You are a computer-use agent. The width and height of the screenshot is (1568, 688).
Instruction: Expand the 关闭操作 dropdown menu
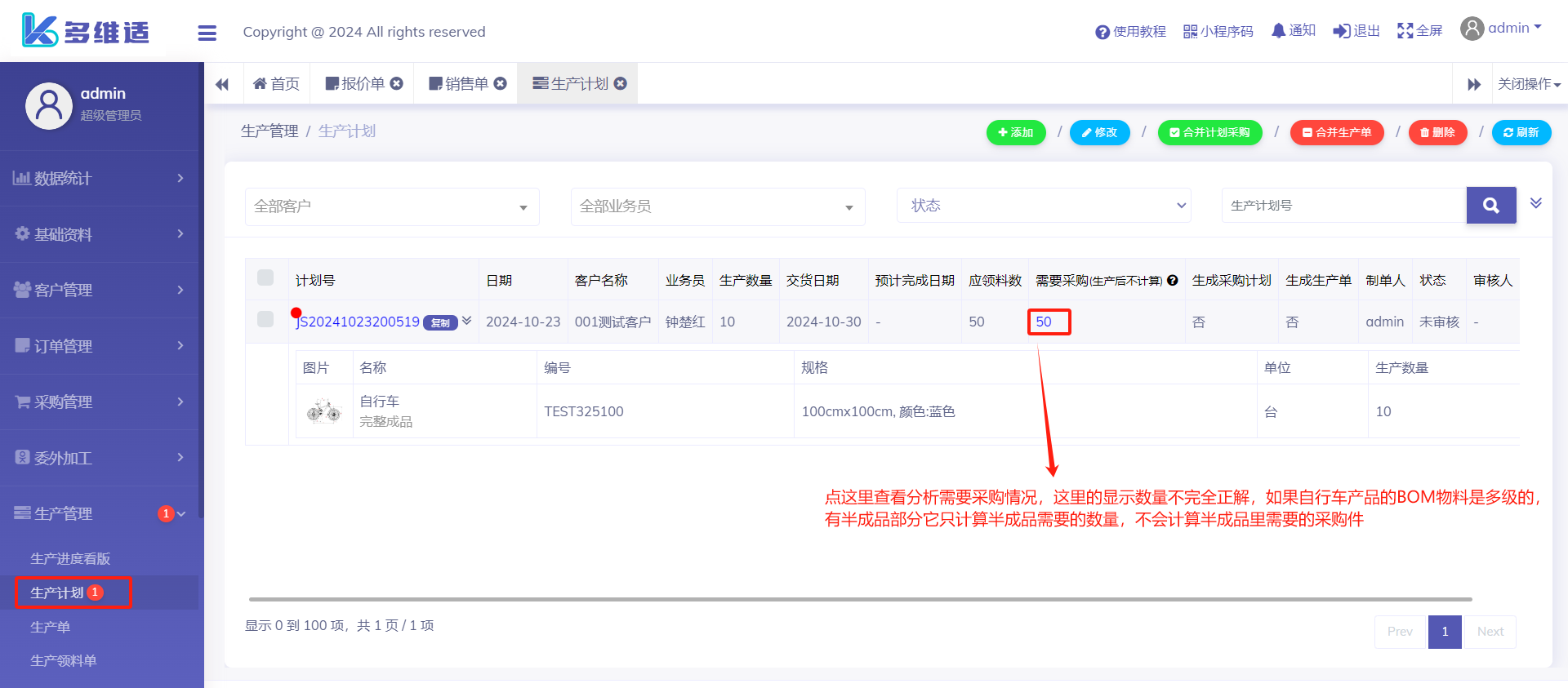point(1528,84)
